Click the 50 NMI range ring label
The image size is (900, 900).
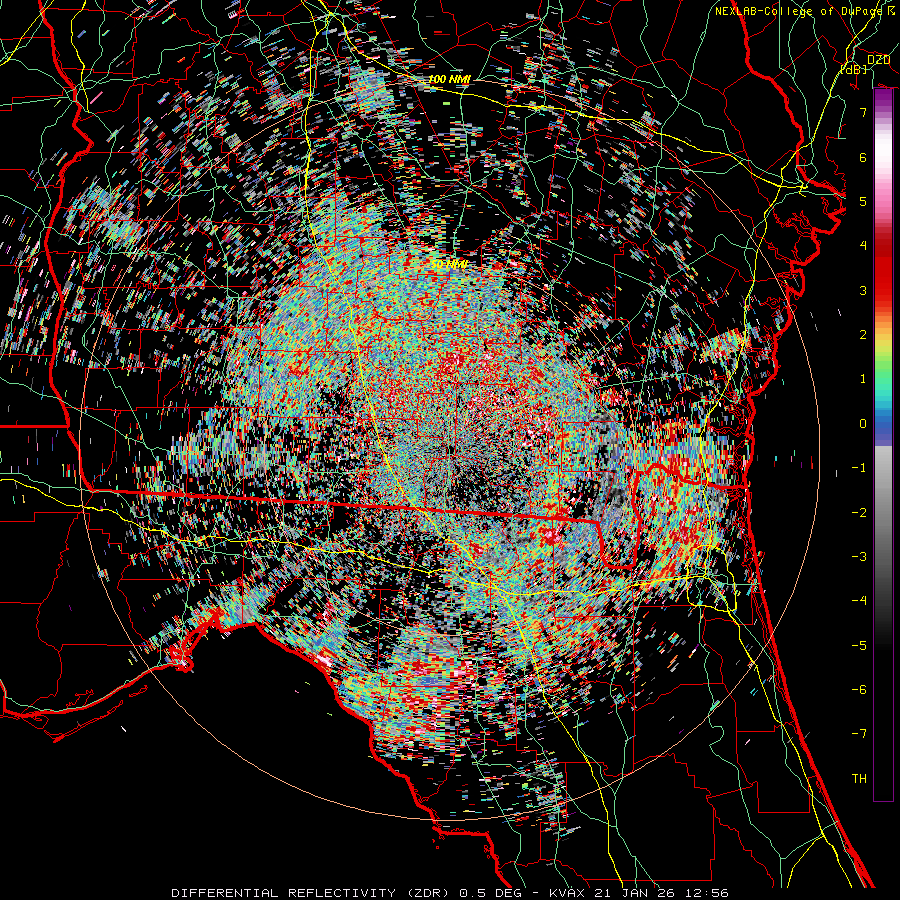[448, 265]
